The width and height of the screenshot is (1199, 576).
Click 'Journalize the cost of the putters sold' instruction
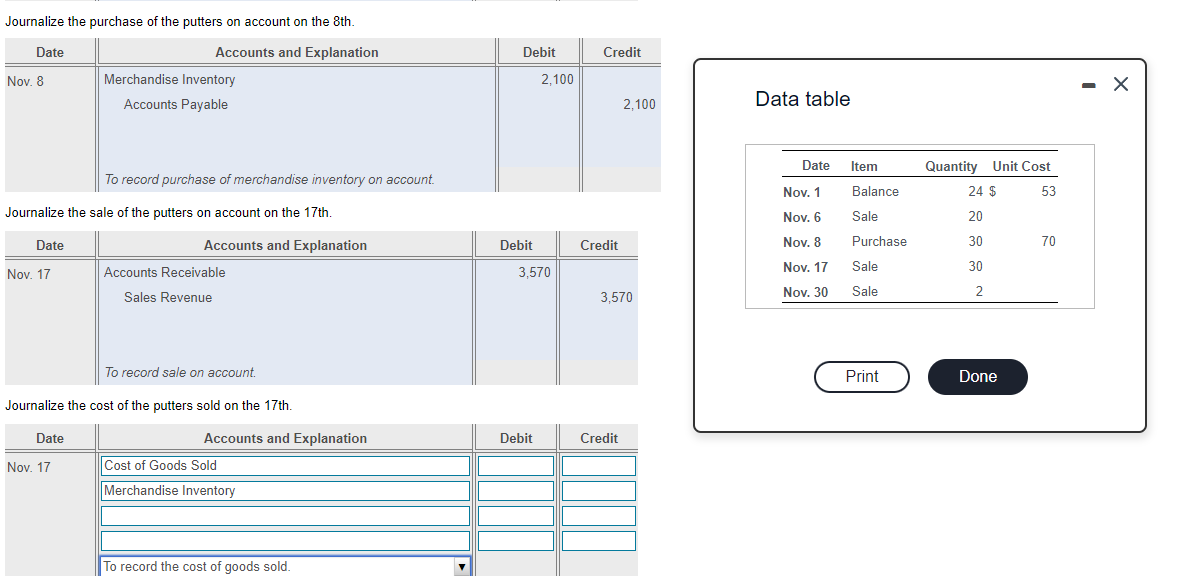click(148, 405)
